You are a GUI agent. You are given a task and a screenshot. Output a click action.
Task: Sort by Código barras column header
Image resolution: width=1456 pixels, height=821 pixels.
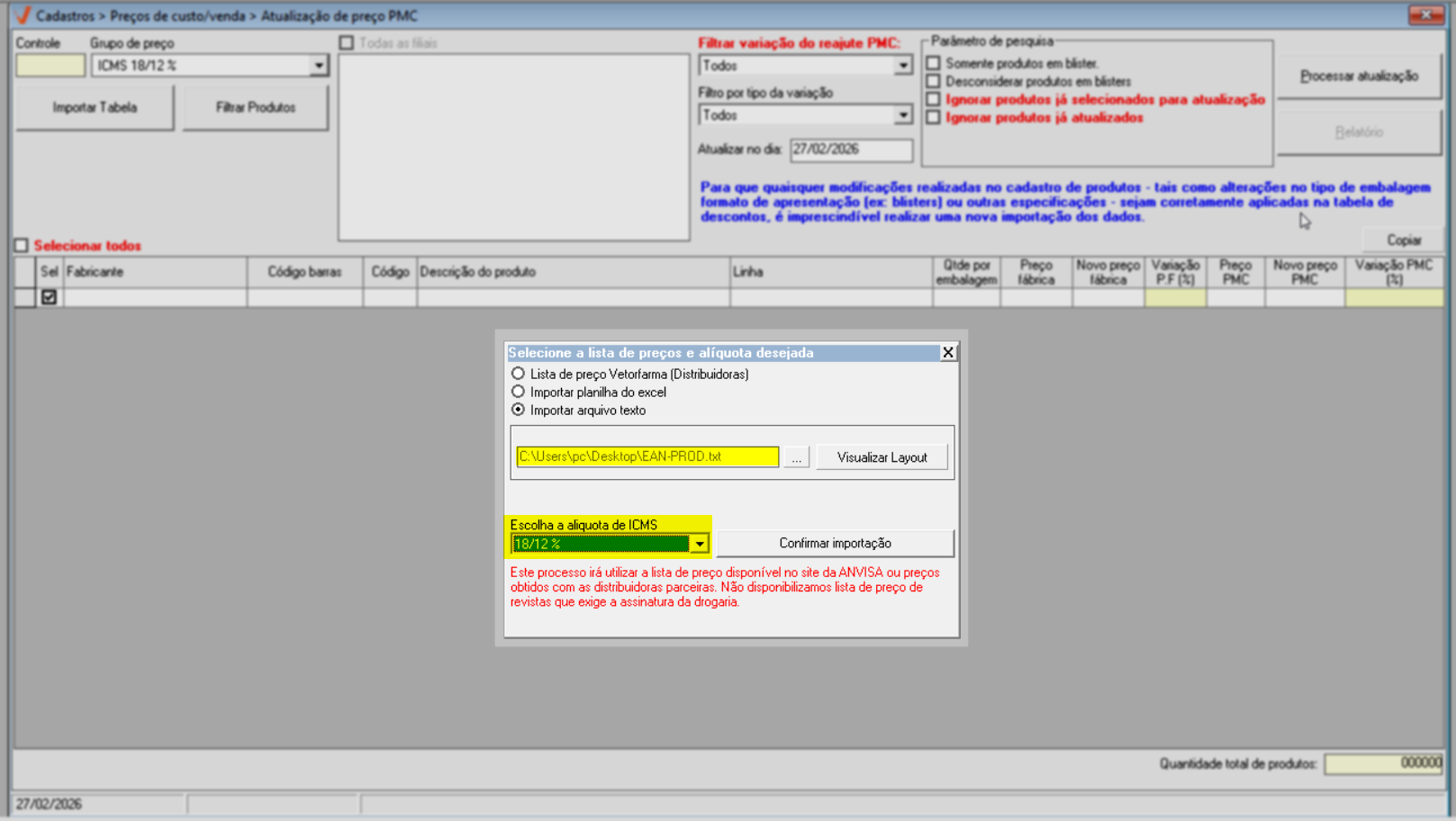coord(305,272)
